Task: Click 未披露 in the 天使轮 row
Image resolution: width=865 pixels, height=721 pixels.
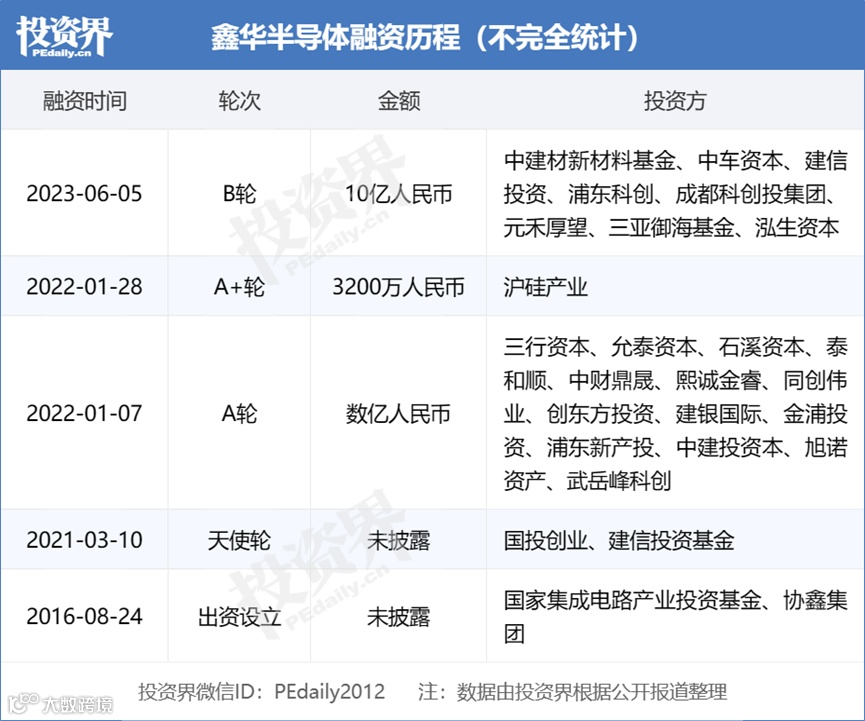Action: [399, 540]
